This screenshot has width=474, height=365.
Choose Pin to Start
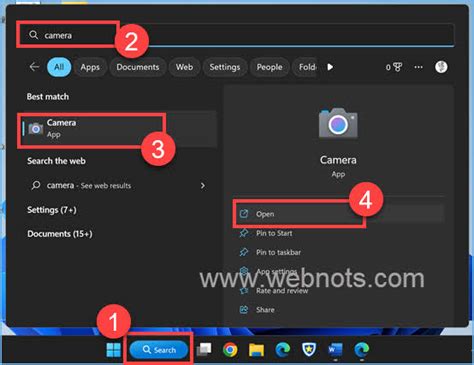(274, 233)
